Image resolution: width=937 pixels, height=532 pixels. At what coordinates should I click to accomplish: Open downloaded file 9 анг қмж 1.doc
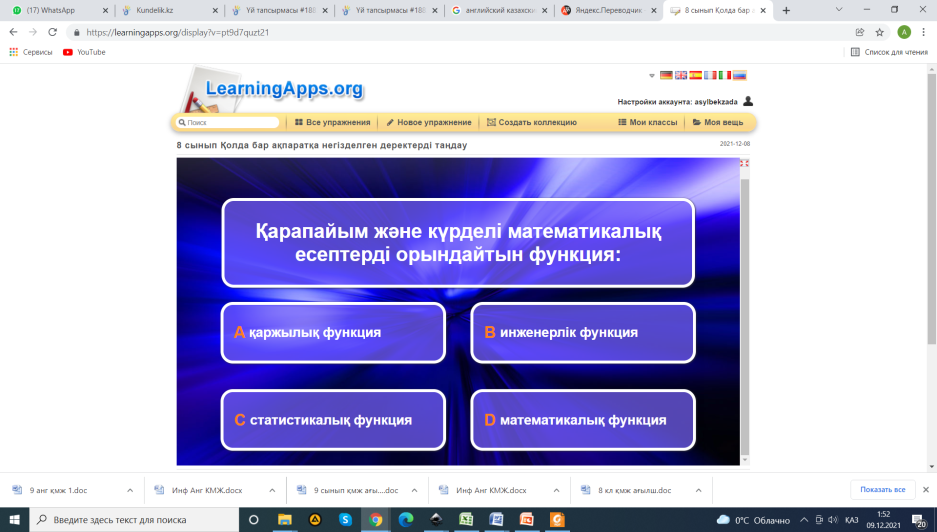click(58, 490)
